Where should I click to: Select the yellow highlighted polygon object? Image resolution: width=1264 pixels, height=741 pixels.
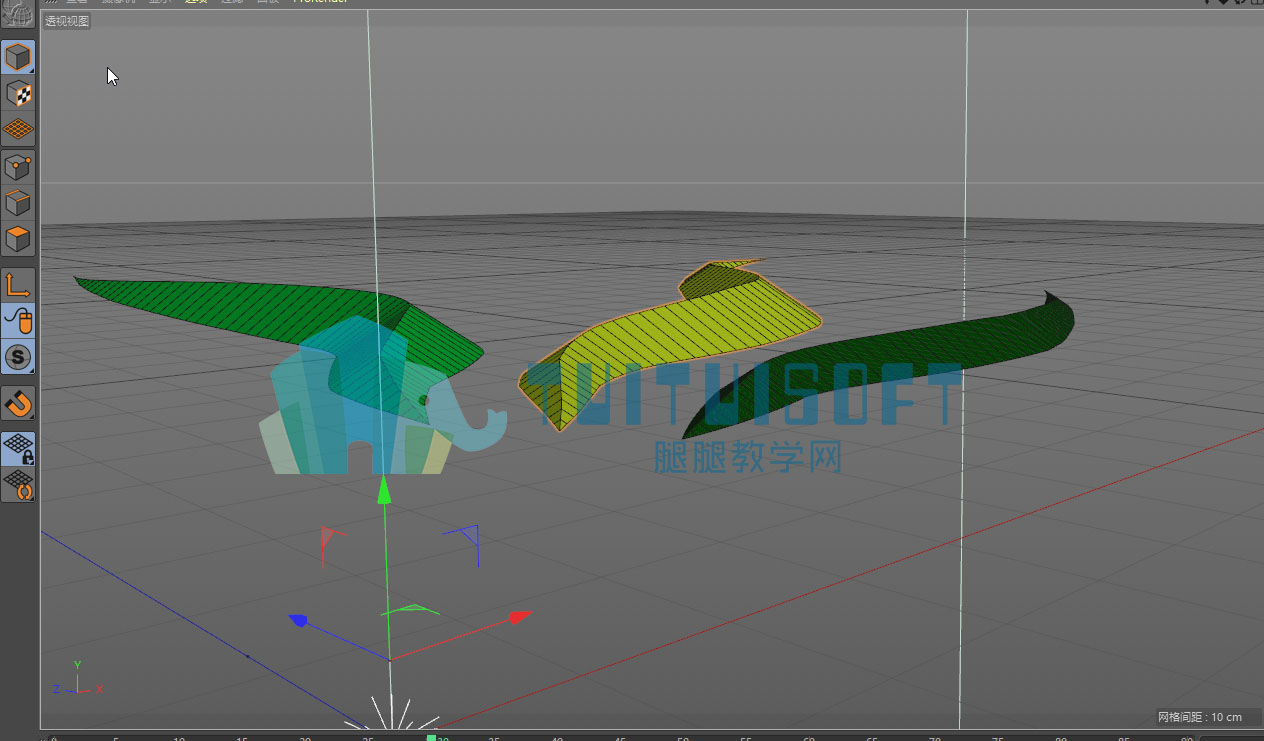click(x=680, y=330)
